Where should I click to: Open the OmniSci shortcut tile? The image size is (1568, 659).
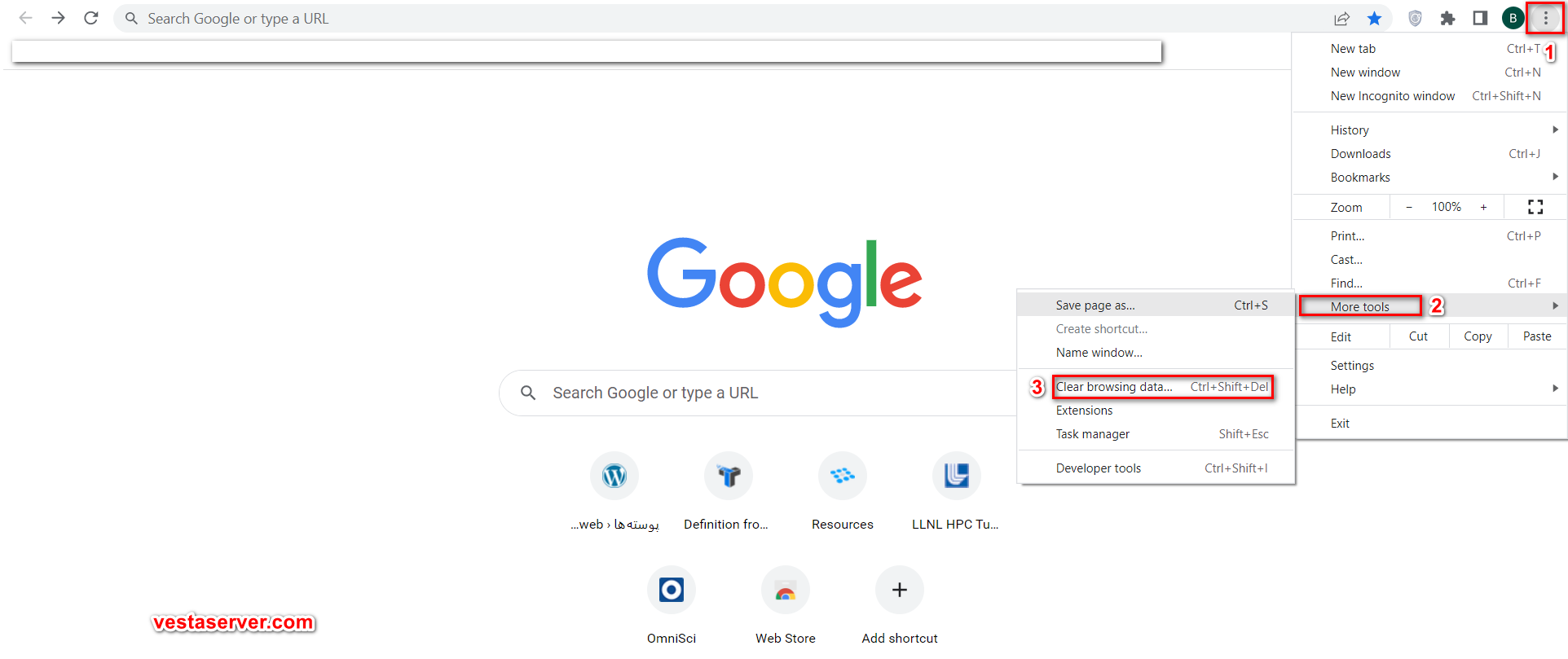[x=672, y=590]
